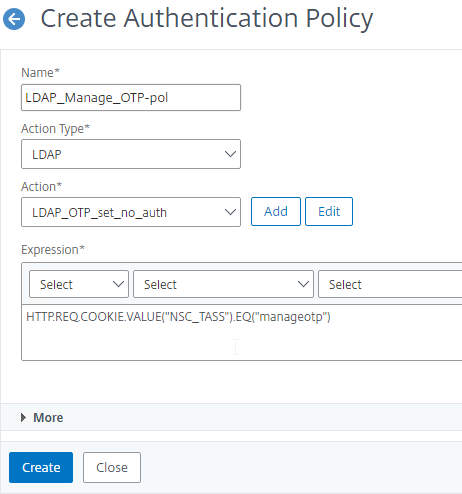Screen dimensions: 462x494
Task: Click the Close button
Action: coord(112,467)
